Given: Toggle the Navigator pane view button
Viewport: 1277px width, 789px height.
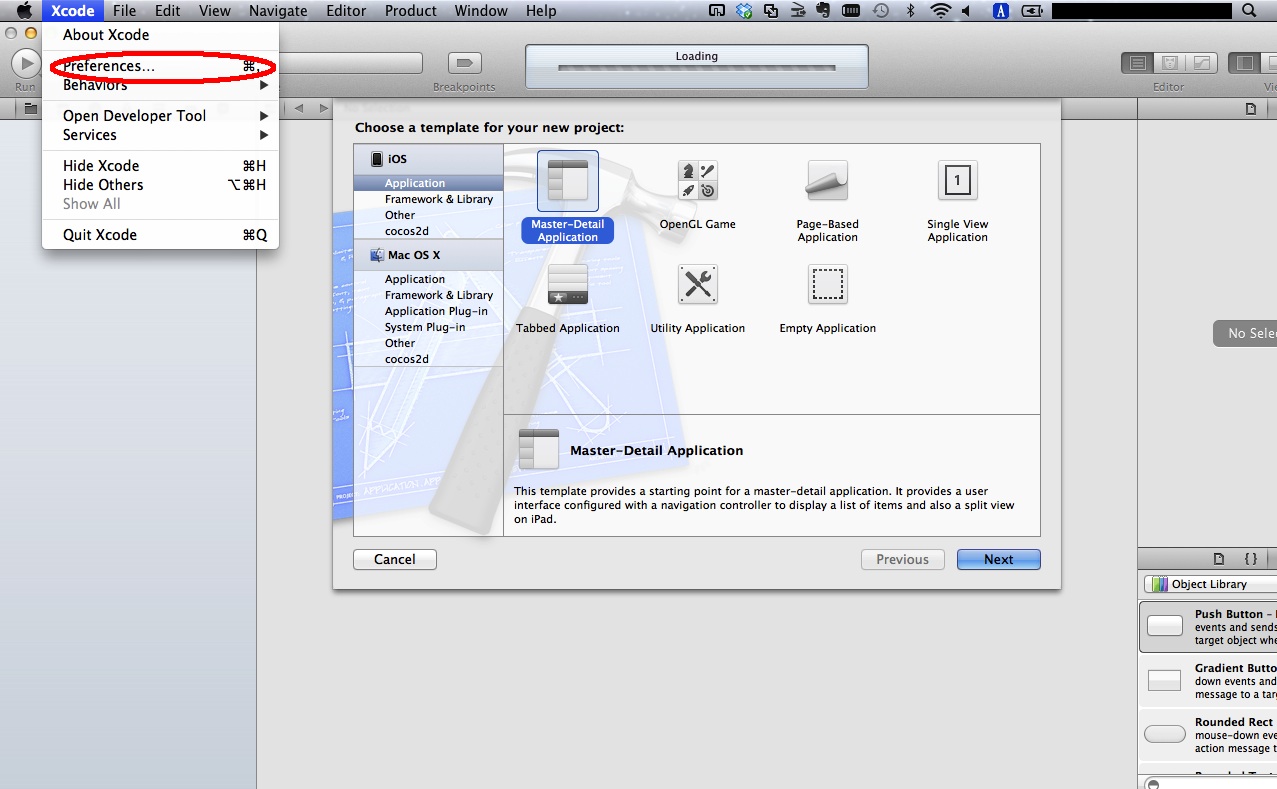Looking at the screenshot, I should (1244, 63).
